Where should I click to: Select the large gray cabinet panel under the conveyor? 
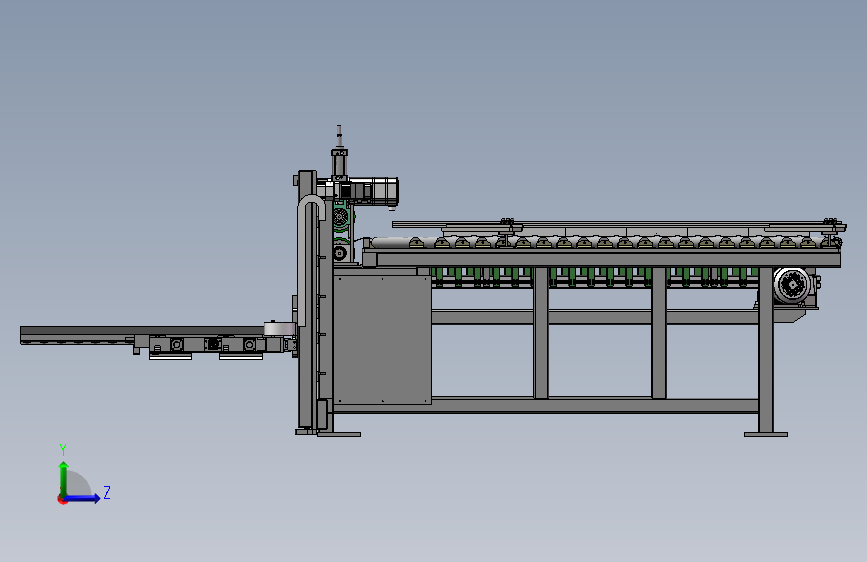(x=382, y=340)
